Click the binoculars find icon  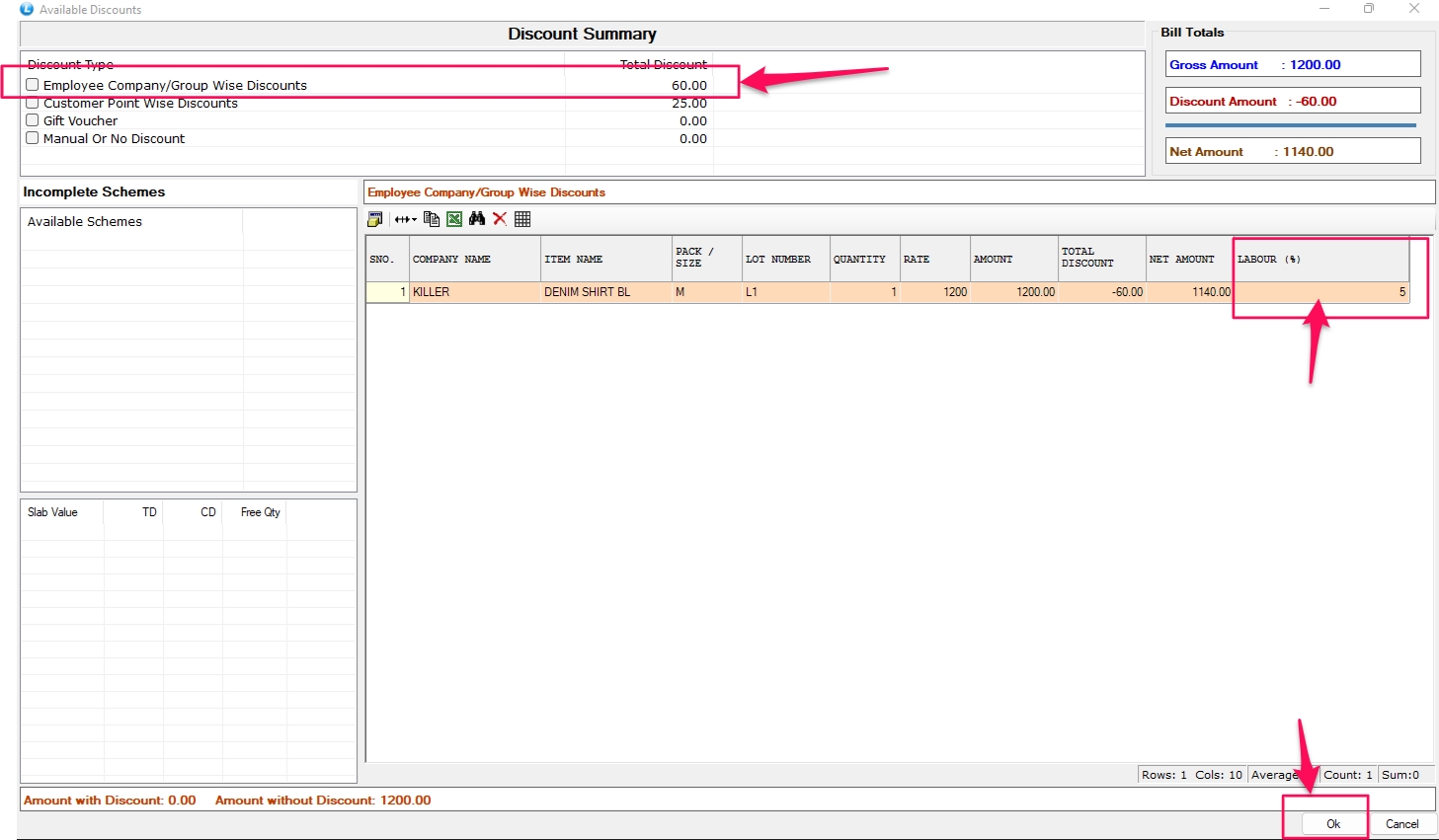tap(477, 219)
